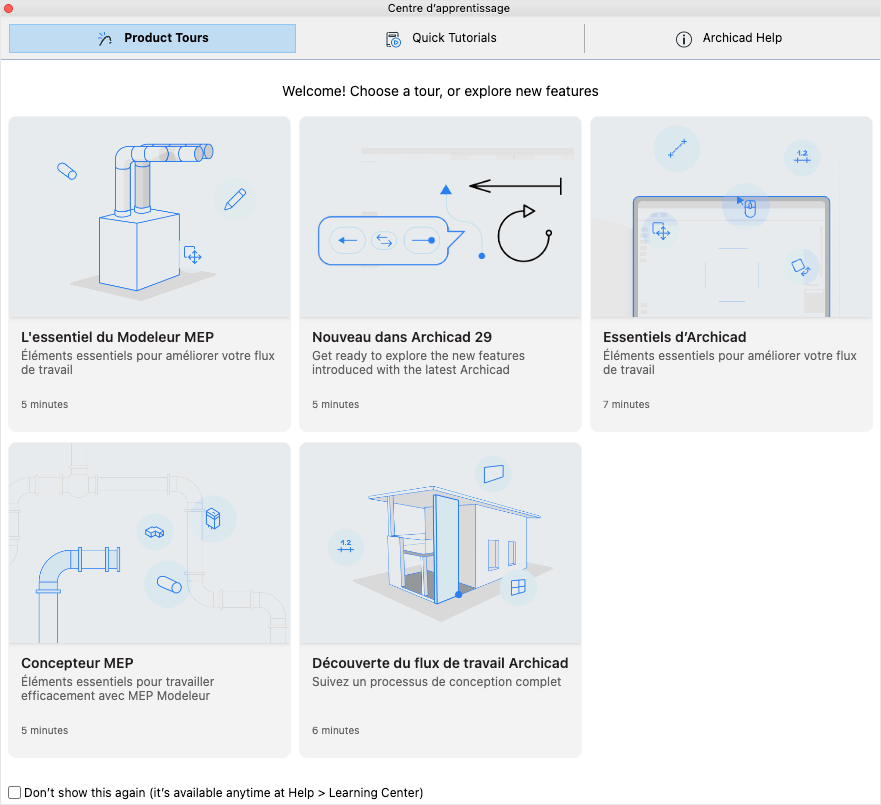Click the window icon beside the house
This screenshot has width=881, height=805.
pos(517,587)
